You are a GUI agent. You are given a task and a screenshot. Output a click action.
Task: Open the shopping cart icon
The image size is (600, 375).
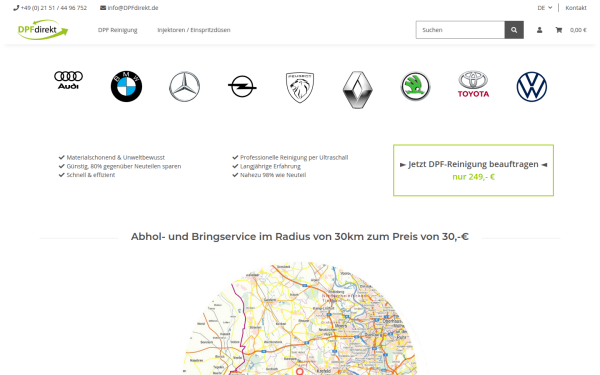pyautogui.click(x=559, y=30)
